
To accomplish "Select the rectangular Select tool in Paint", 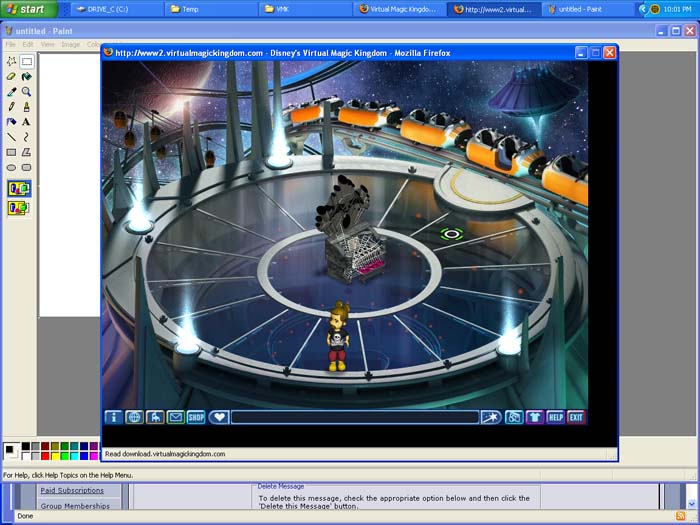I will point(26,61).
